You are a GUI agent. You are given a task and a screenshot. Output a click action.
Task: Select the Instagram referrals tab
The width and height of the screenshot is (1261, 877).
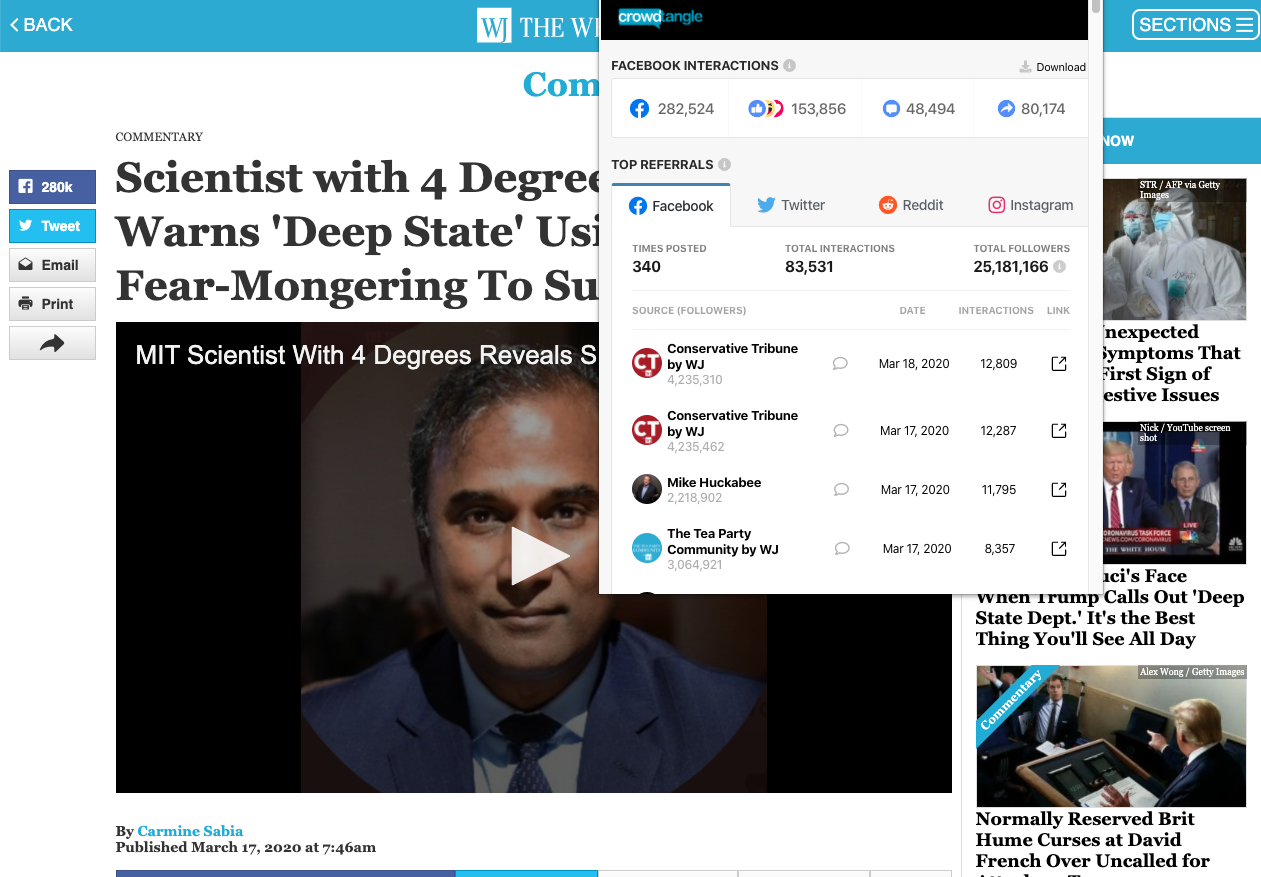pos(1030,205)
